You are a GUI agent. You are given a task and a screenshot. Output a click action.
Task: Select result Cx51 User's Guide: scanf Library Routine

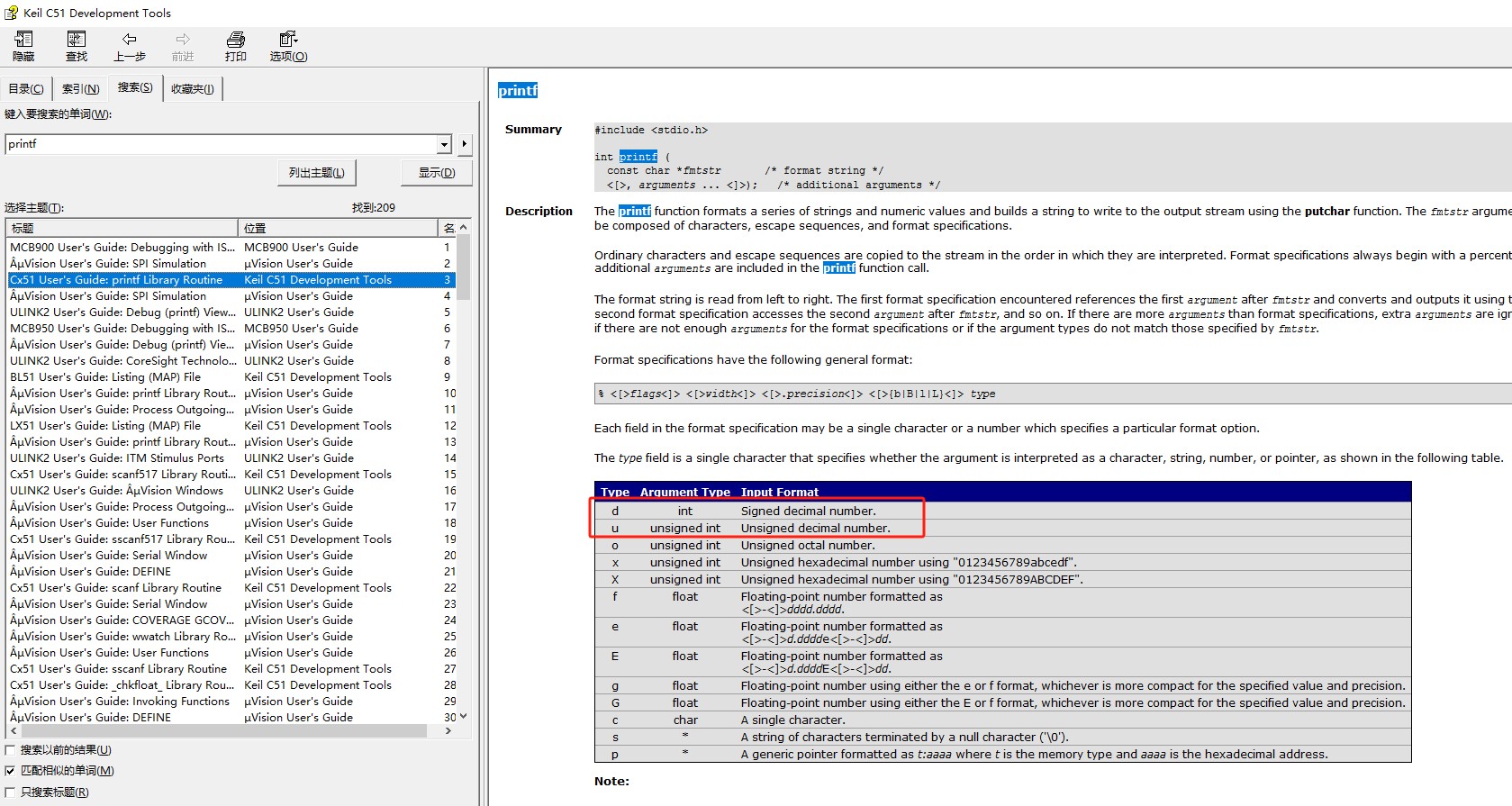click(x=231, y=588)
